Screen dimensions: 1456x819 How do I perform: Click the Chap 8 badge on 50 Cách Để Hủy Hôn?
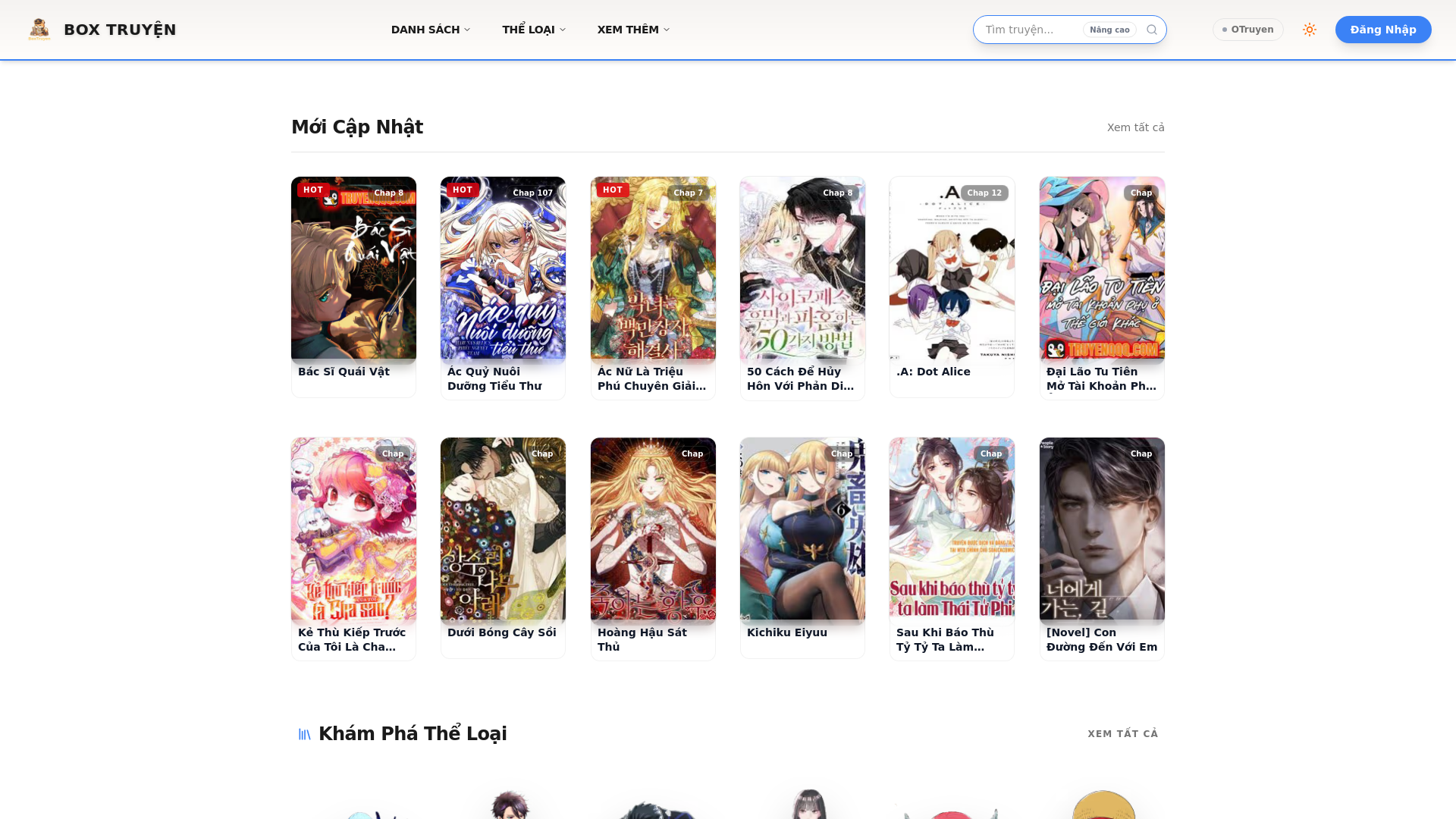click(x=838, y=193)
